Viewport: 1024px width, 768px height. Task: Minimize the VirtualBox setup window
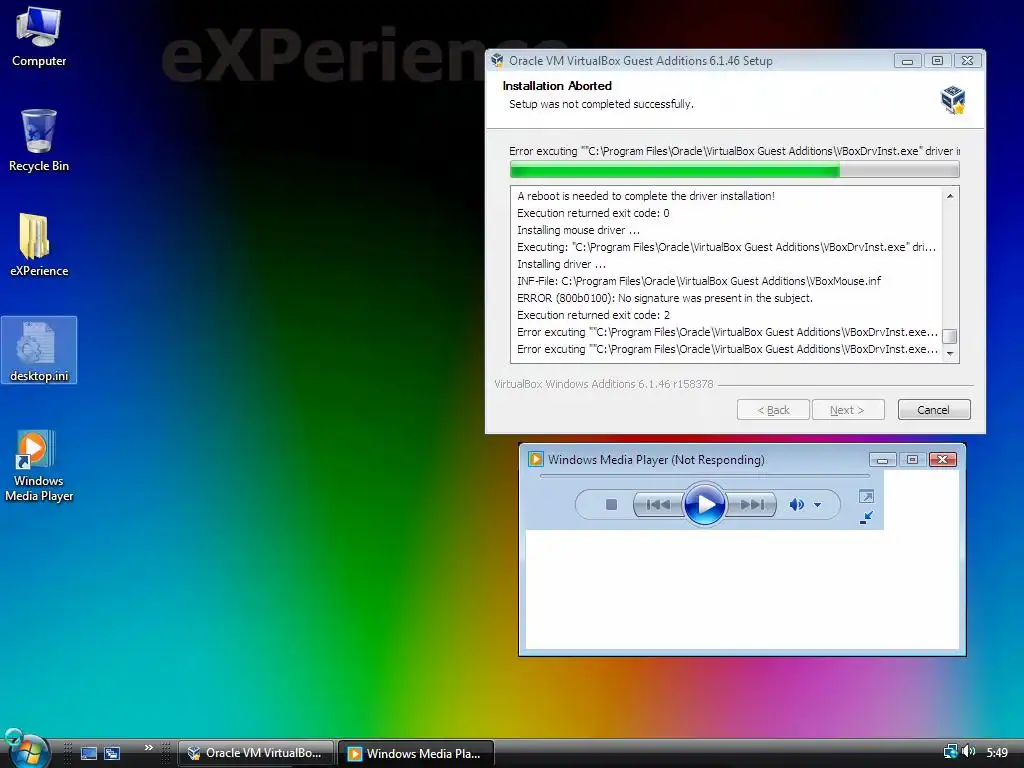click(907, 61)
